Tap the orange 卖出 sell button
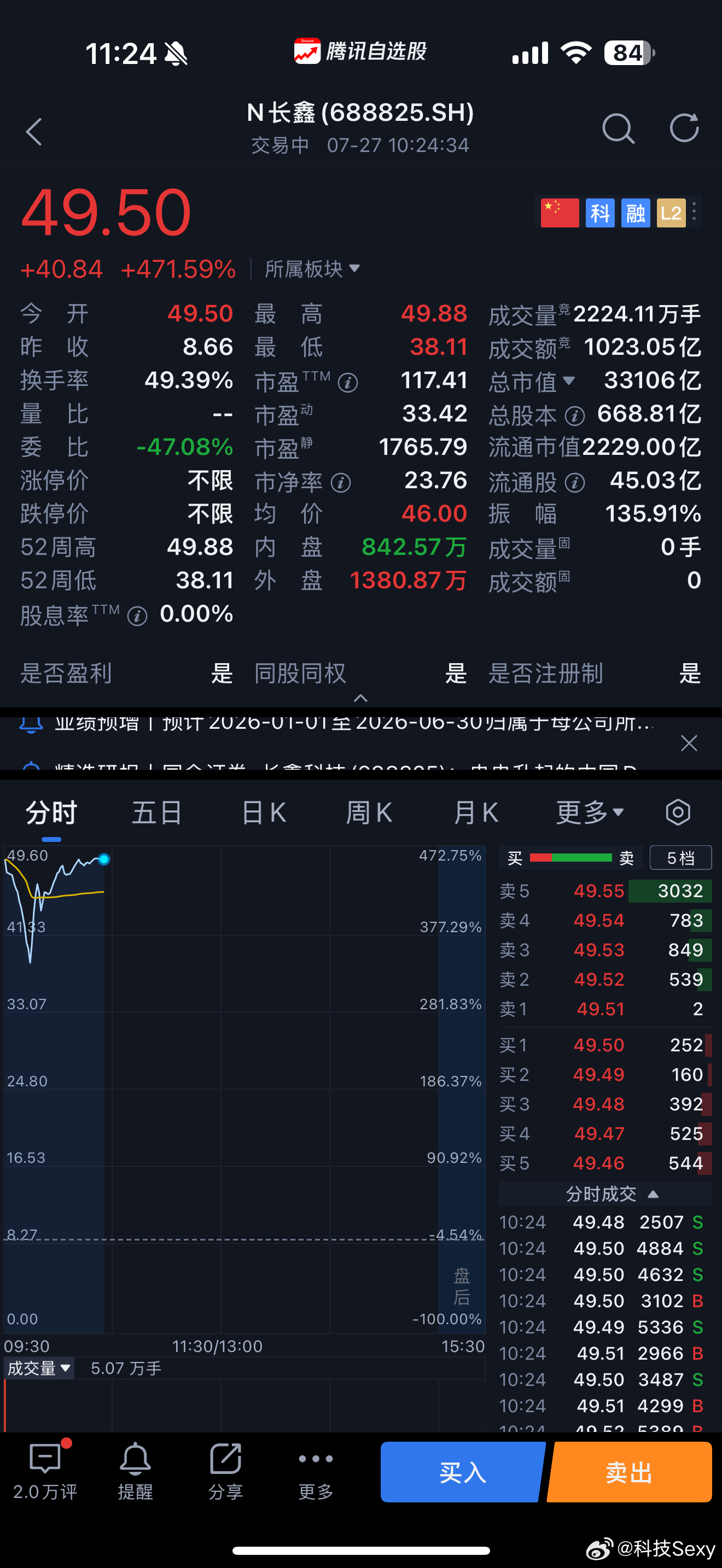 630,1472
